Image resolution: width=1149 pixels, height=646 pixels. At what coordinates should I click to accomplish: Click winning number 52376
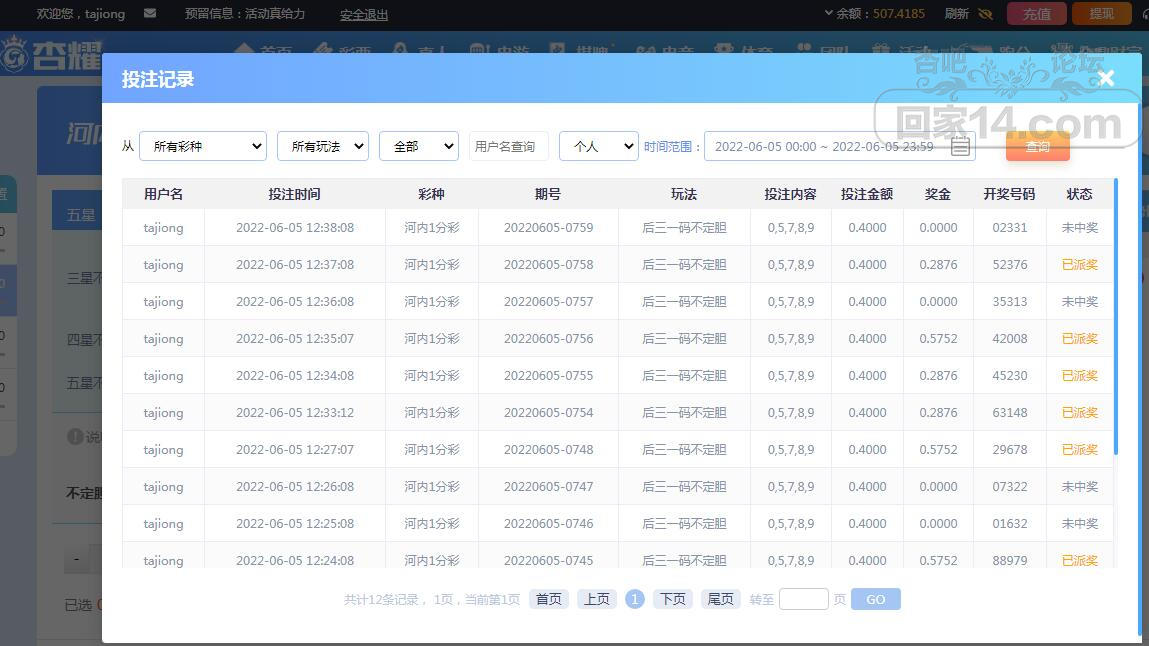(1010, 264)
